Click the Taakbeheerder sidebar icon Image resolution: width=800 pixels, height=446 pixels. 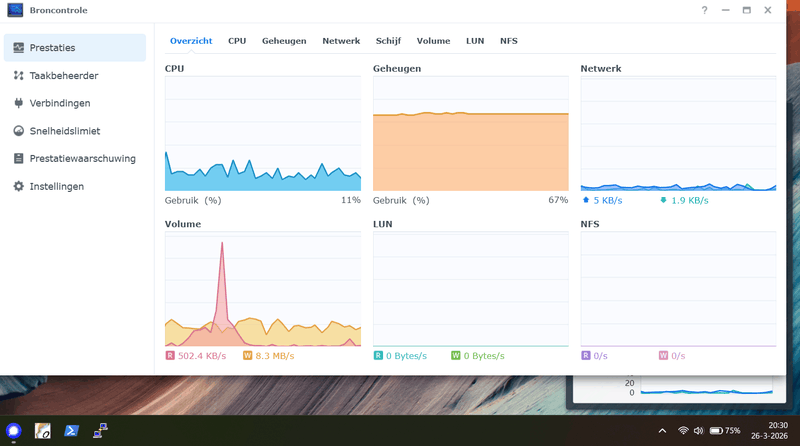click(x=18, y=76)
